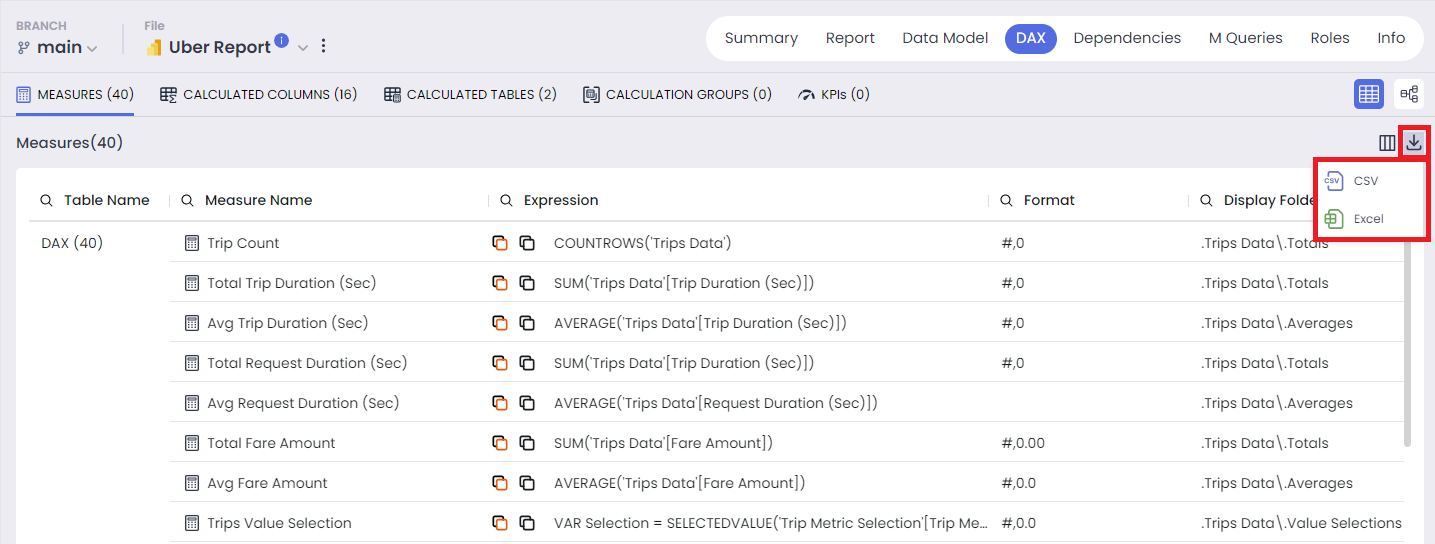
Task: Switch to table grid view icon
Action: 1369,94
